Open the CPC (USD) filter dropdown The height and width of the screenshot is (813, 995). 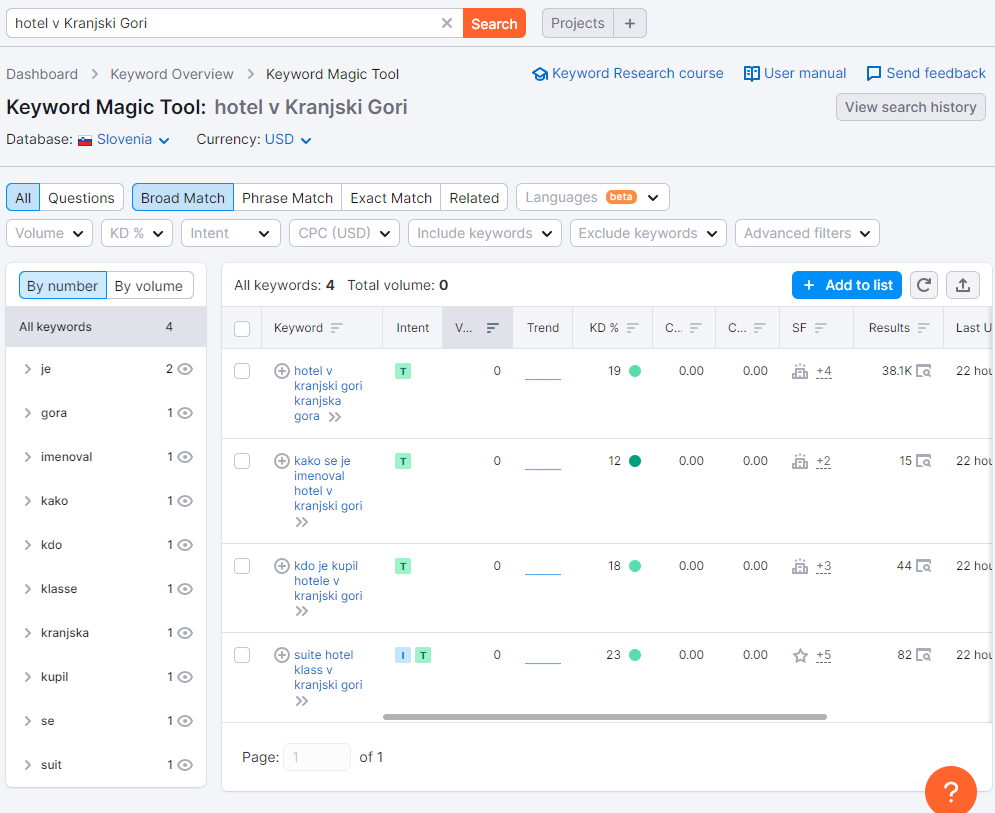344,233
